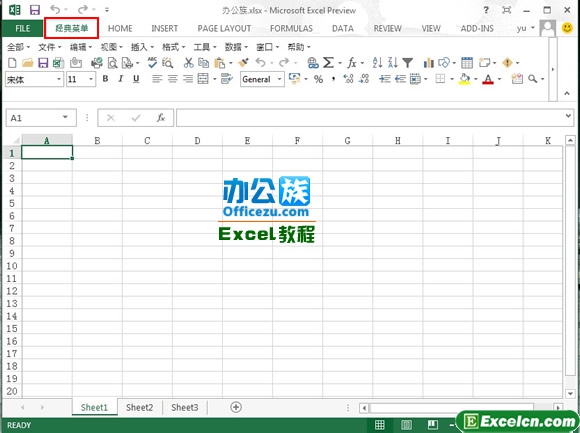Image resolution: width=580 pixels, height=433 pixels.
Task: Toggle underline formatting
Action: tap(136, 79)
